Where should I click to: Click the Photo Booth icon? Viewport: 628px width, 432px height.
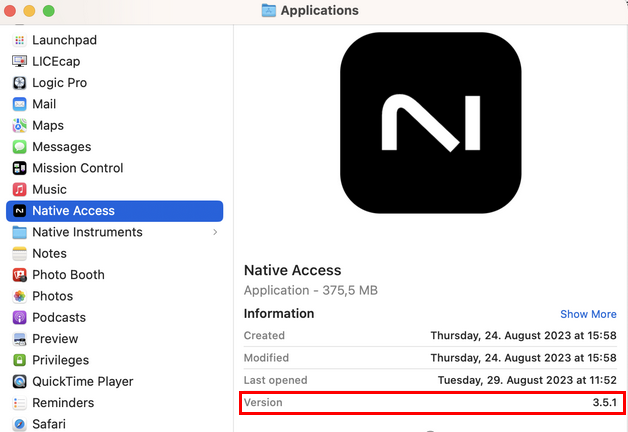tap(19, 275)
